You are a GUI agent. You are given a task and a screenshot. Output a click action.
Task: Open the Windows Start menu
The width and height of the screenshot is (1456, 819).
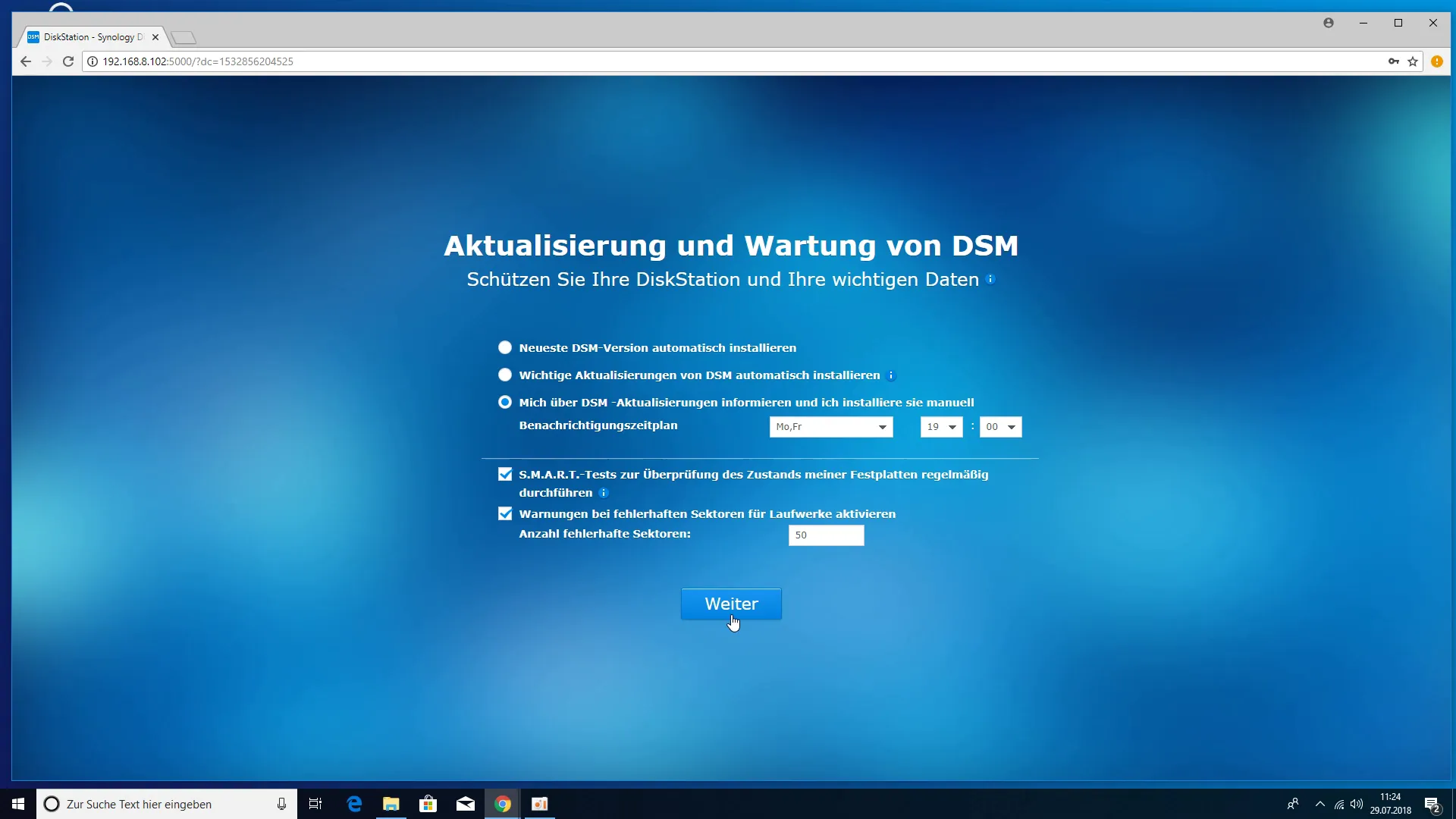(18, 804)
